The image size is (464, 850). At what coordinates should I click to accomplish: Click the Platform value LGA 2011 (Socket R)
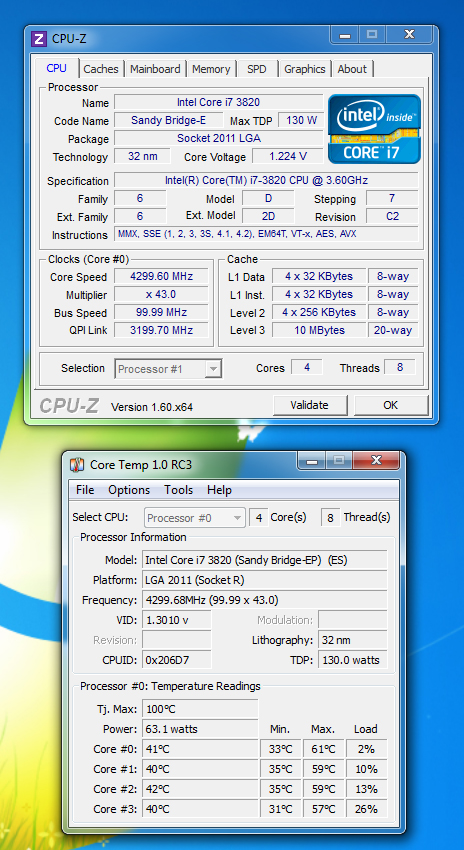pyautogui.click(x=265, y=580)
